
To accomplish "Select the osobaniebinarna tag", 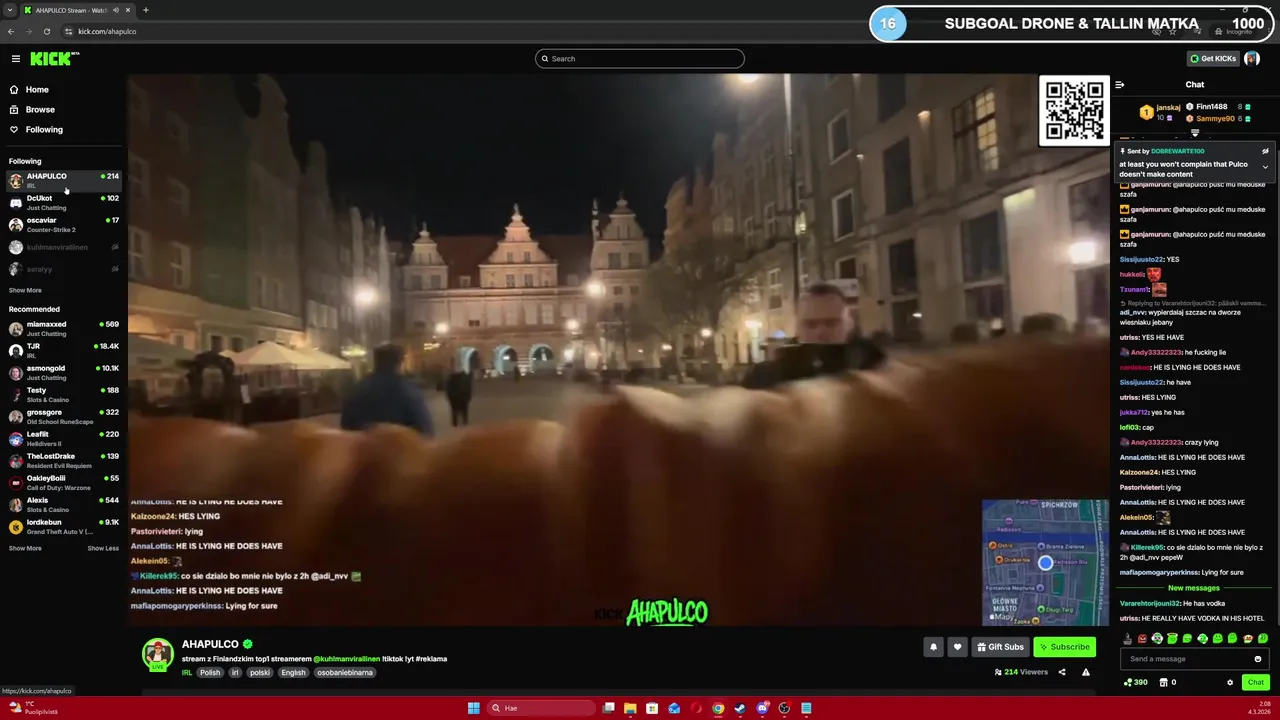I will (x=346, y=673).
